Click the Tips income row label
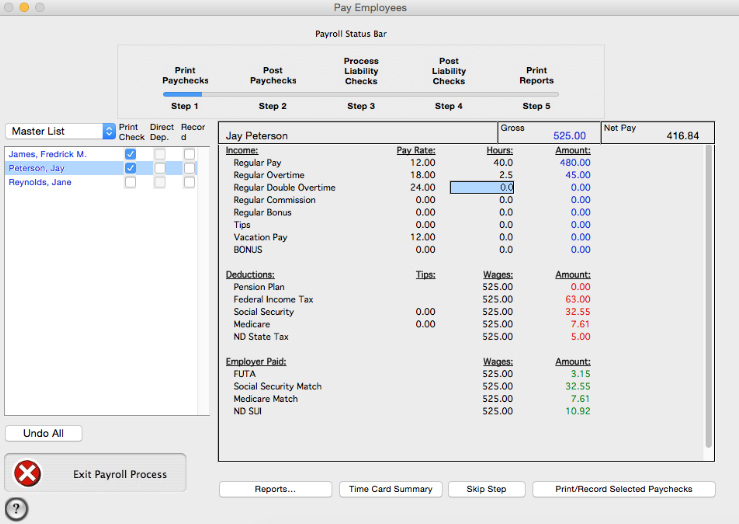 coord(242,225)
